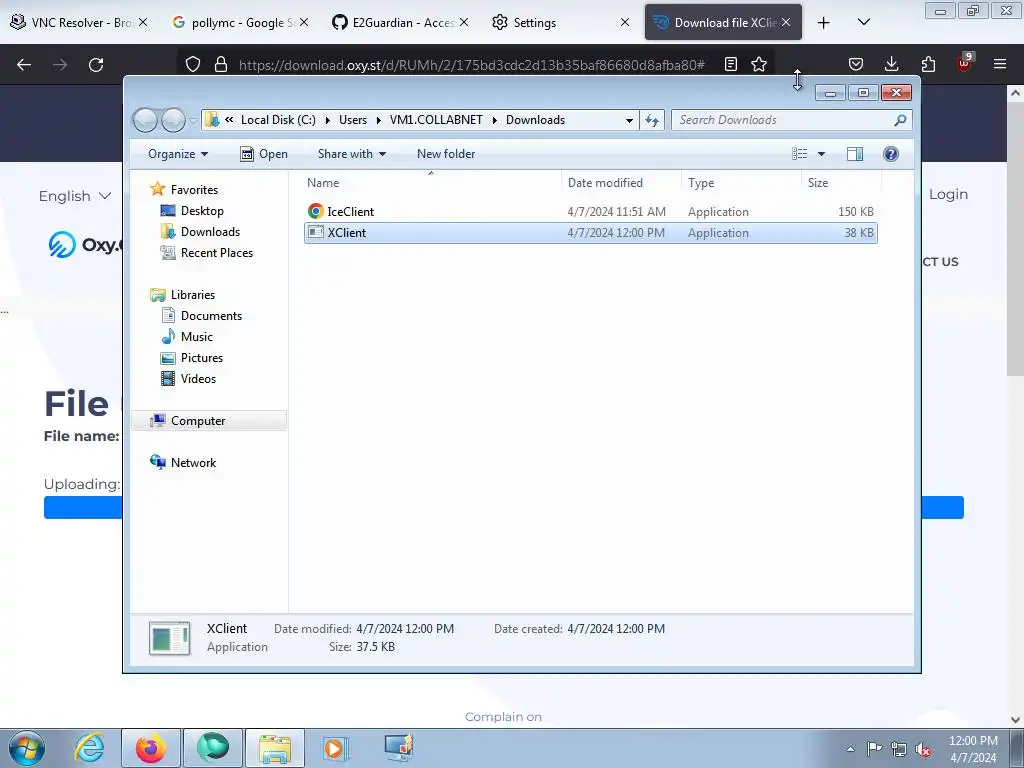Open Firefox hamburger menu
1024x768 pixels.
[x=1000, y=65]
